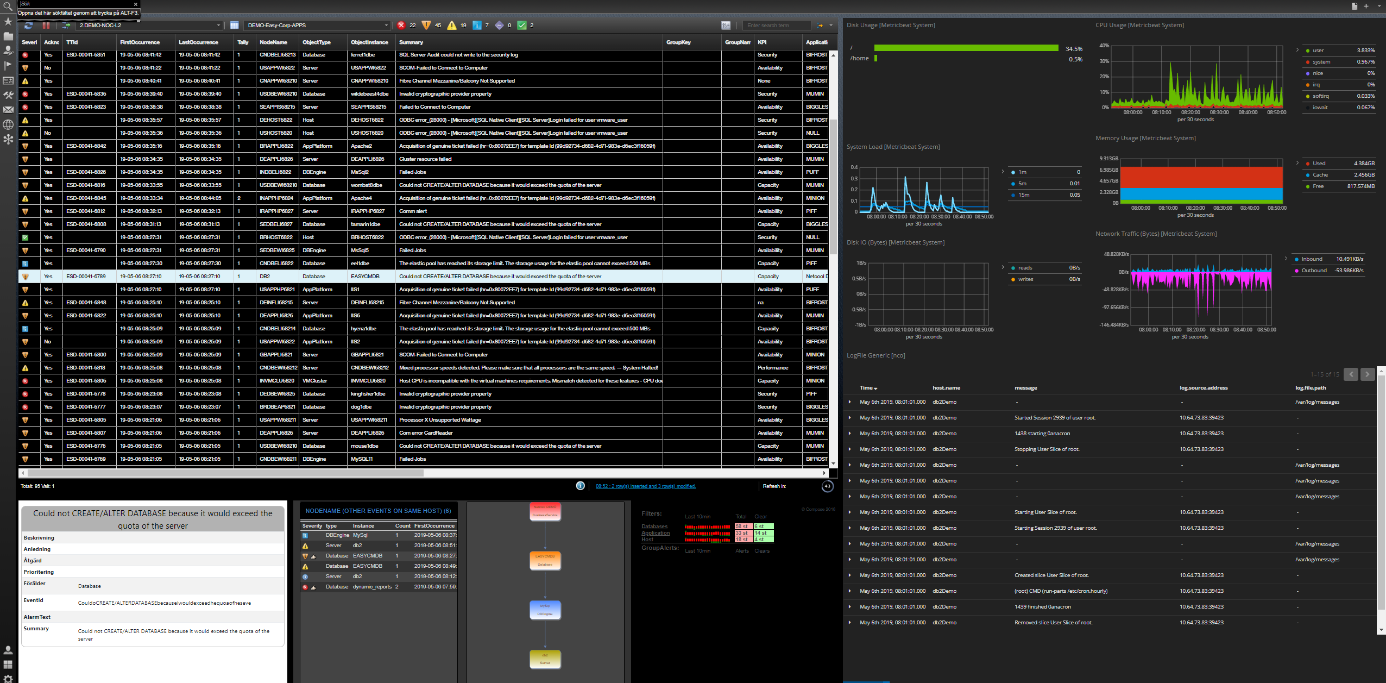This screenshot has width=1386, height=683.
Task: Click the blue info icon in status bar
Action: click(580, 485)
